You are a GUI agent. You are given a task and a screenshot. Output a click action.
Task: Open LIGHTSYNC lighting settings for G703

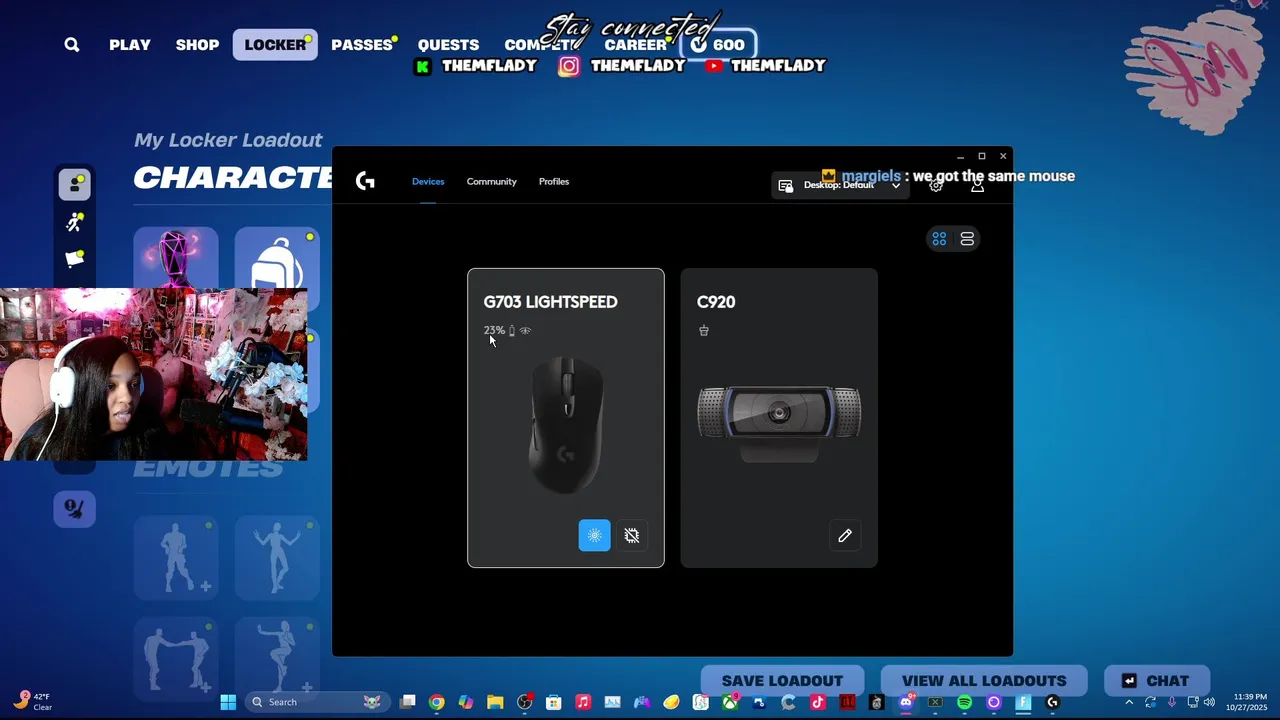click(594, 535)
